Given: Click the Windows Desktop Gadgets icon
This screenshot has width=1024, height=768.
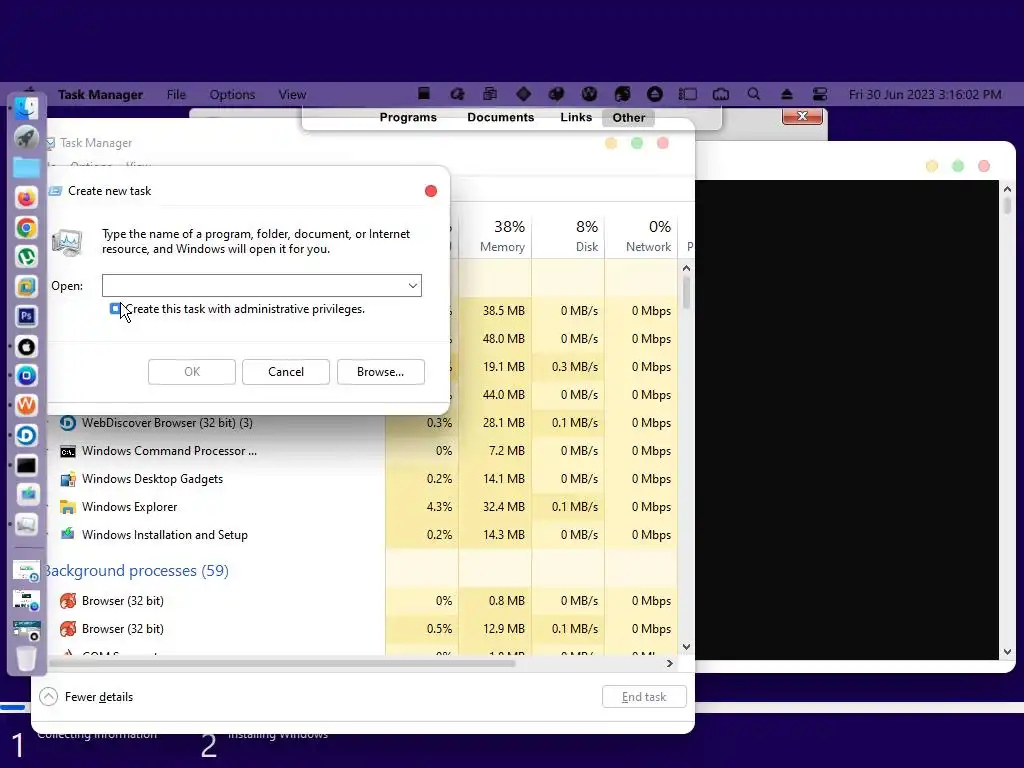Looking at the screenshot, I should pos(67,479).
